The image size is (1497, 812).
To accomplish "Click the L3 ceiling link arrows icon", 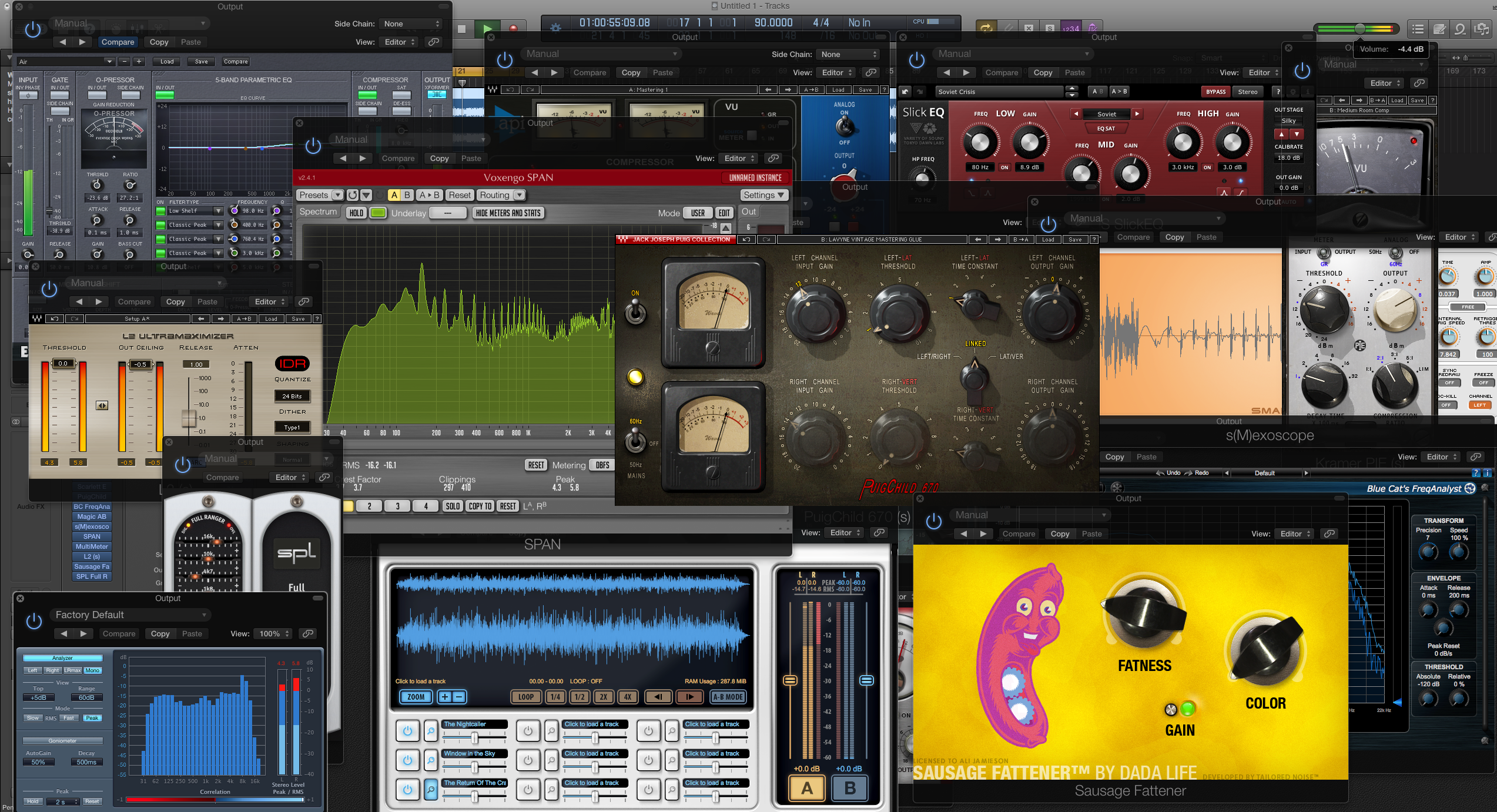I will 102,405.
